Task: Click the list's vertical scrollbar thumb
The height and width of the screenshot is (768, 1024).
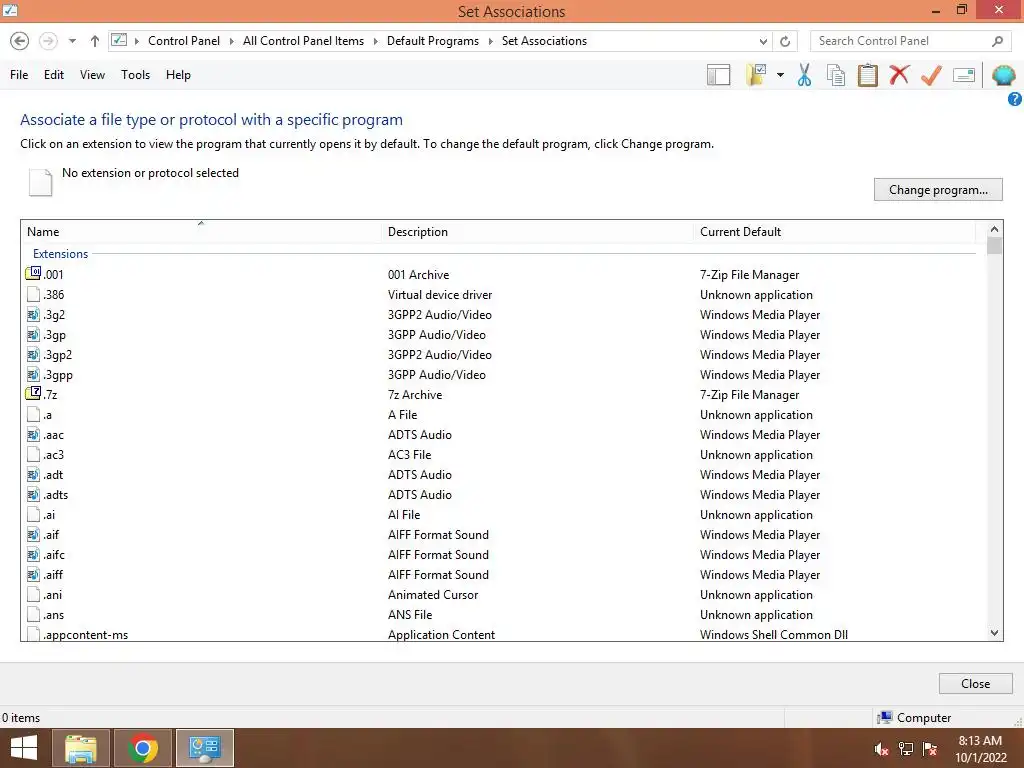Action: (x=994, y=246)
